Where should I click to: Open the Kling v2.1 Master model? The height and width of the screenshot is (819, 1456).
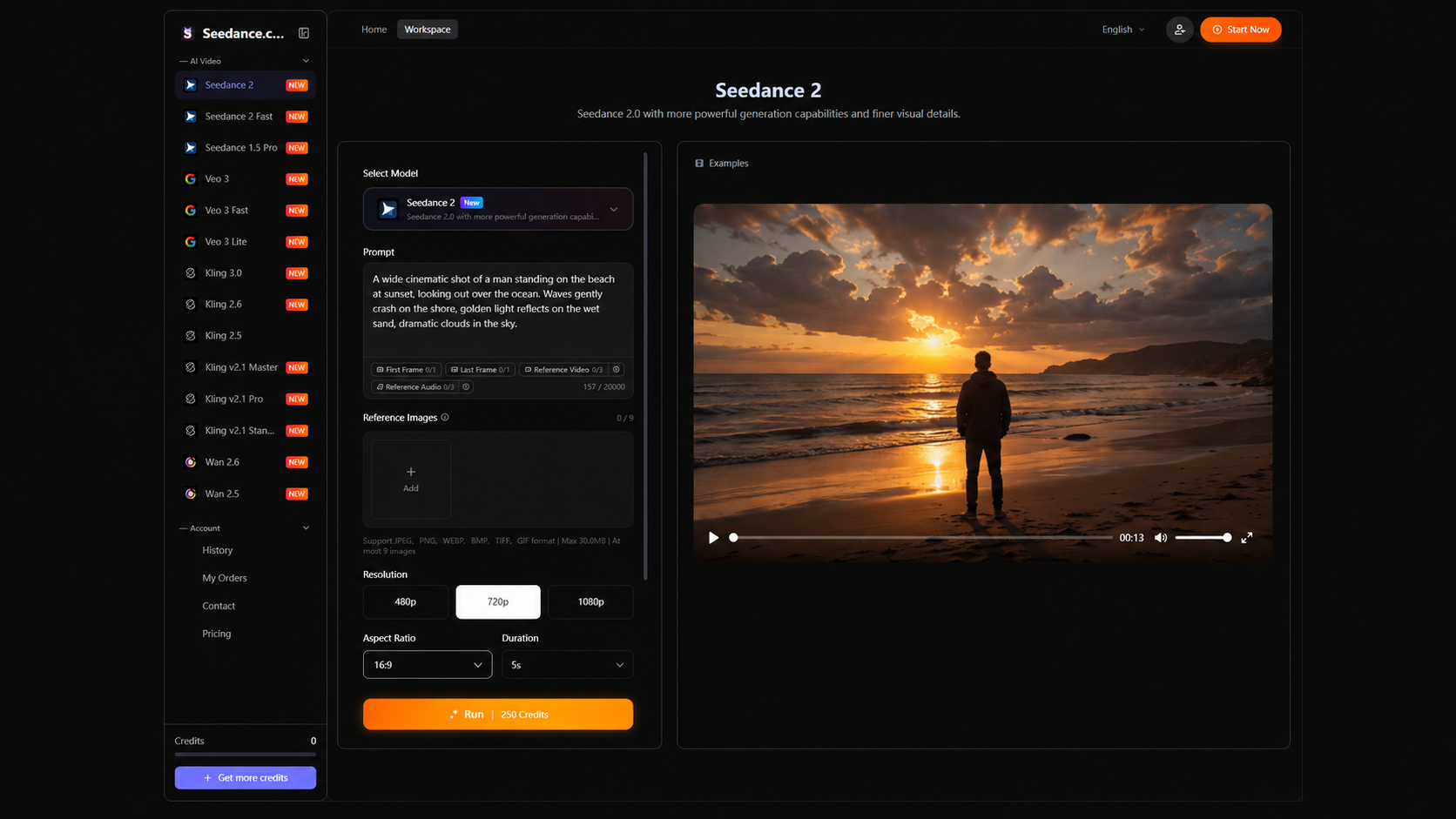click(x=245, y=367)
